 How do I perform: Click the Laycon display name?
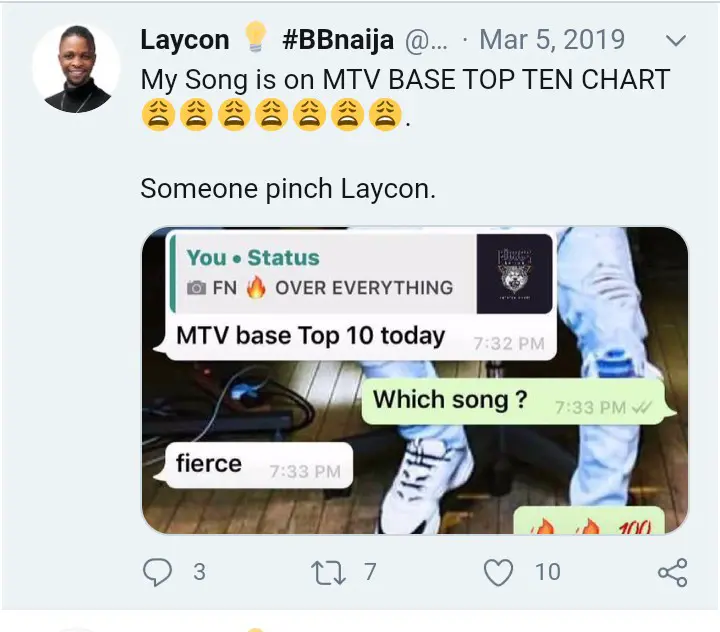click(x=185, y=40)
